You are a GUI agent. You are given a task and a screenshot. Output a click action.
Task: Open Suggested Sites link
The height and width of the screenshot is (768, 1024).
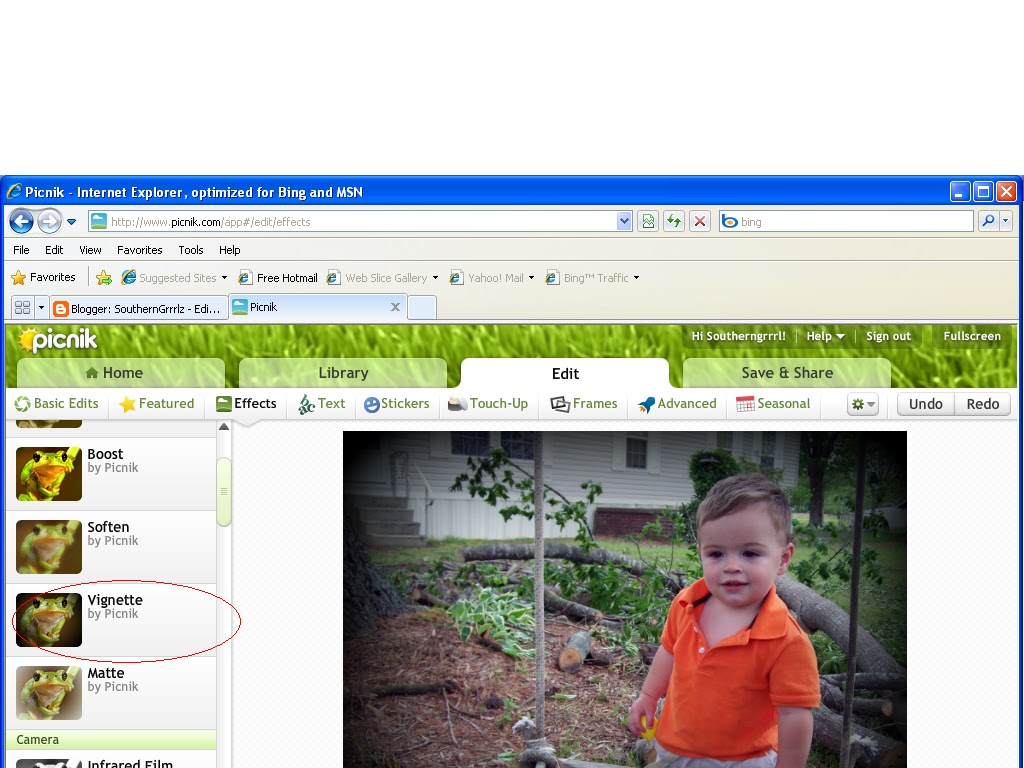pos(169,278)
